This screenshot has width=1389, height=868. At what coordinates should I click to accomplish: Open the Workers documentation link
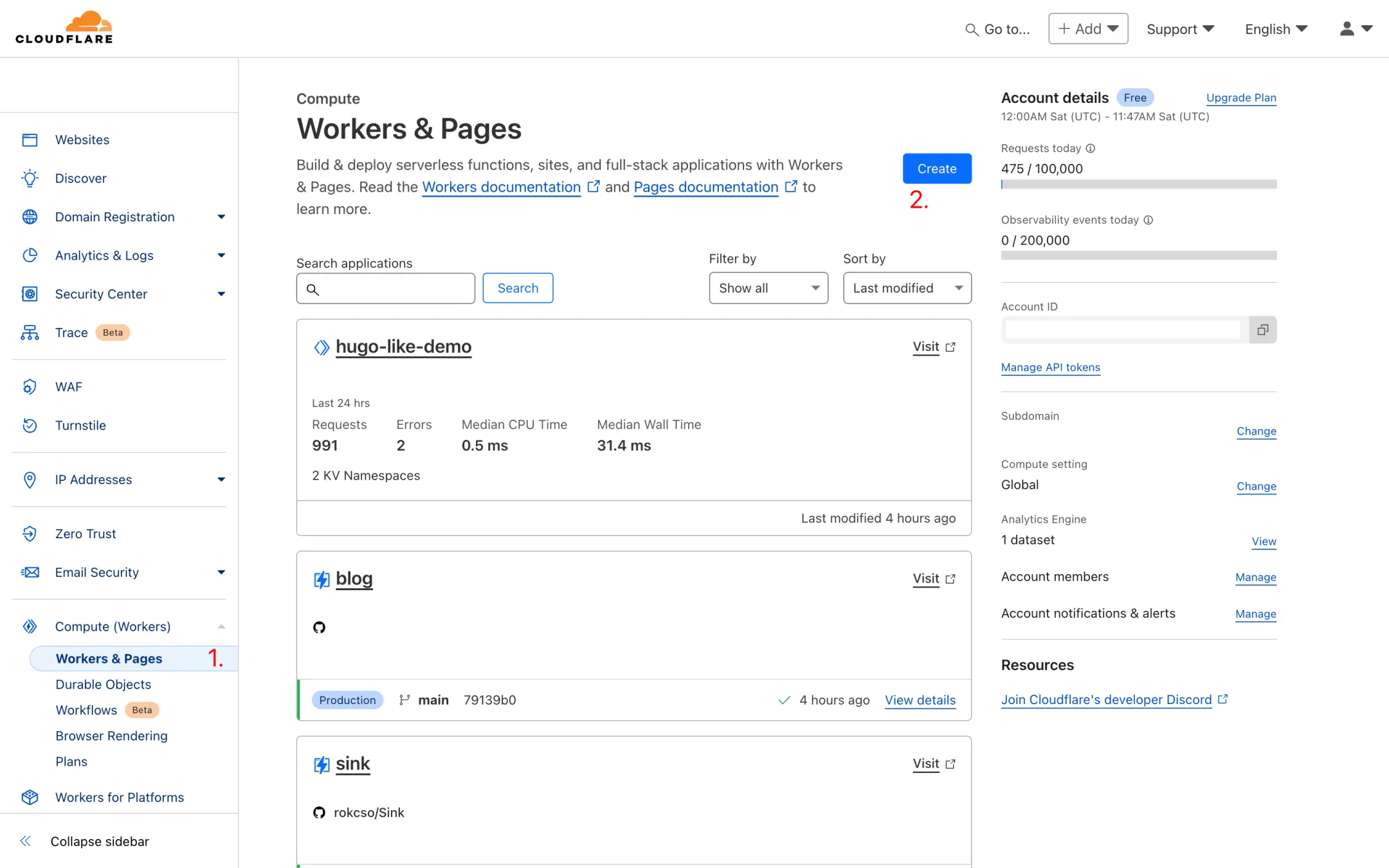pyautogui.click(x=502, y=187)
